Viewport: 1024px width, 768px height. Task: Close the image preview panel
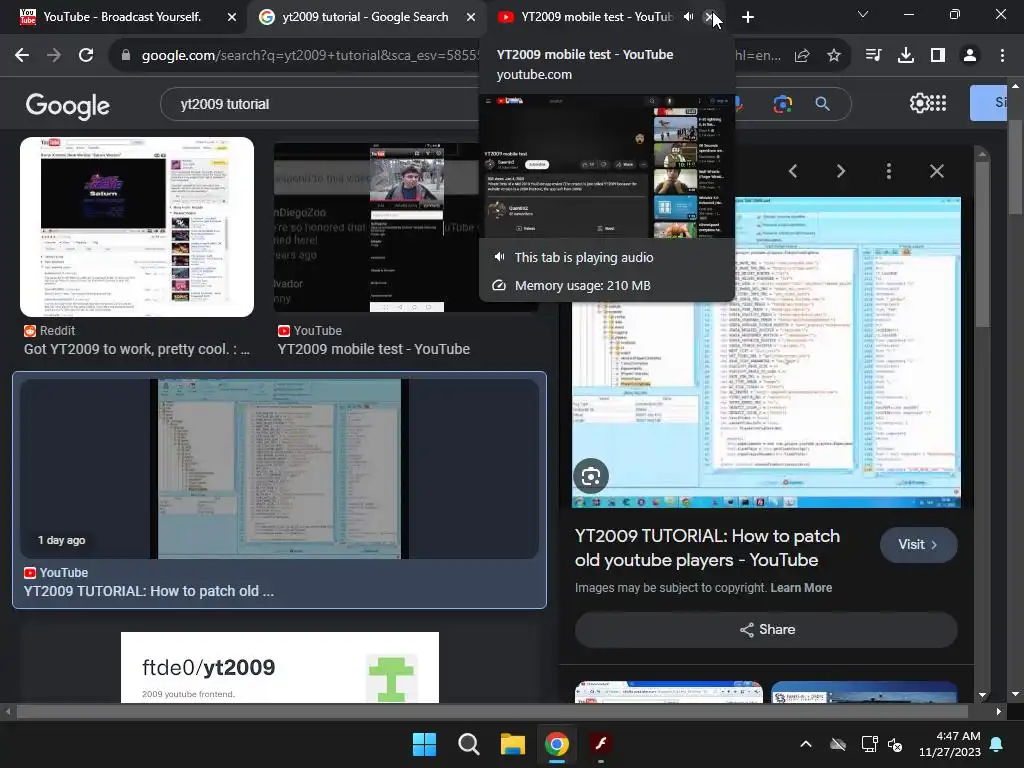click(x=936, y=171)
